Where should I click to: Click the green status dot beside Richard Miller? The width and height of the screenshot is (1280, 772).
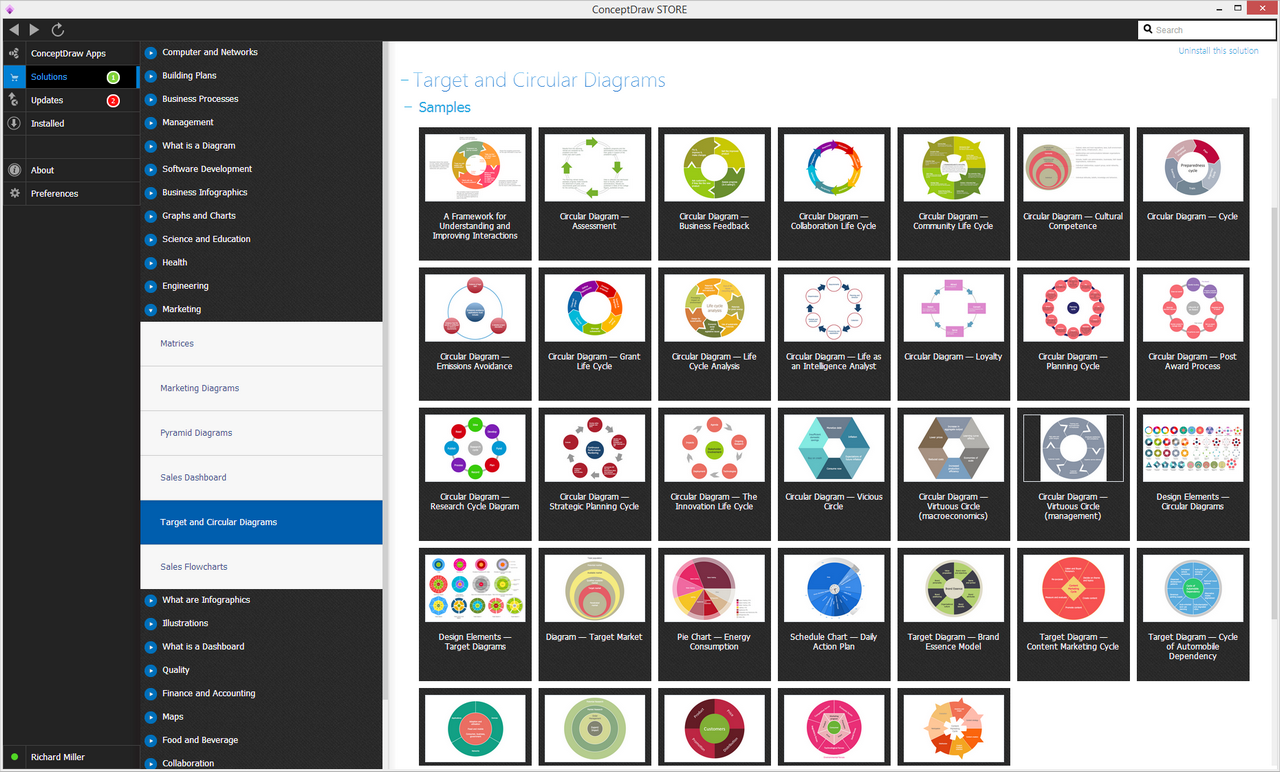pos(14,757)
